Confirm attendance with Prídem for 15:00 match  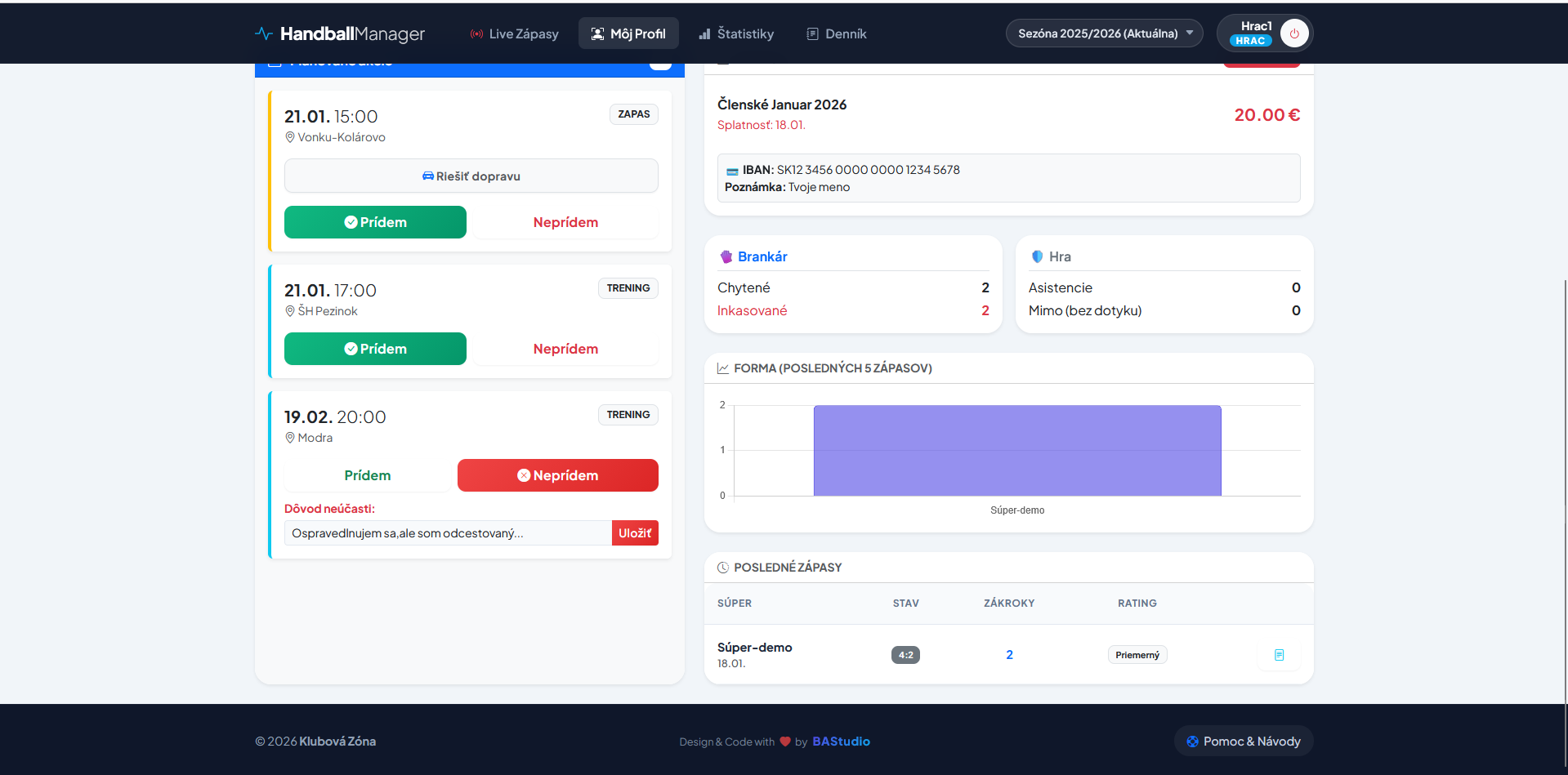tap(375, 222)
